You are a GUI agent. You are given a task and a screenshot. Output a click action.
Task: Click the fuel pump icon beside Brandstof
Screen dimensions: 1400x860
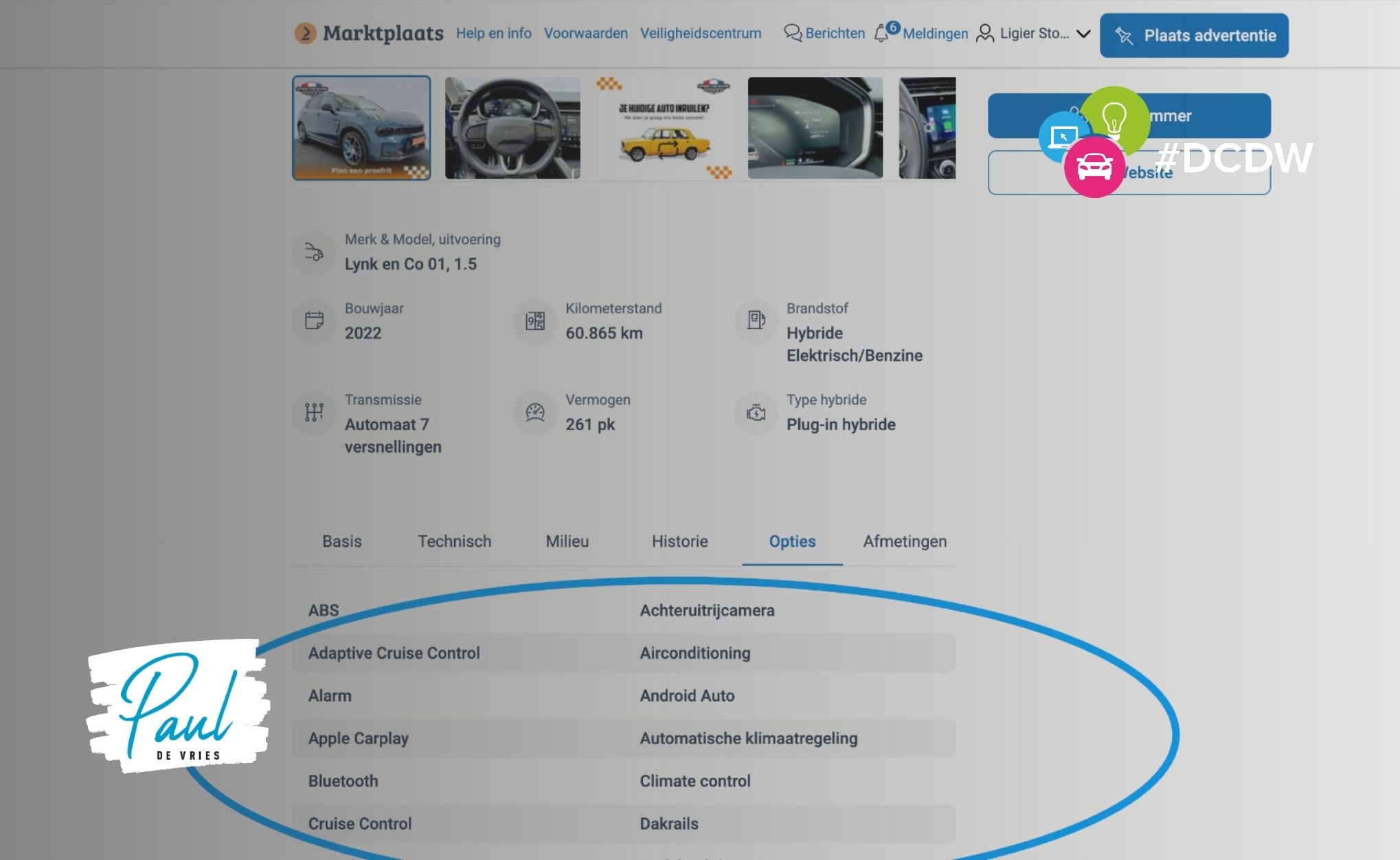coord(756,320)
